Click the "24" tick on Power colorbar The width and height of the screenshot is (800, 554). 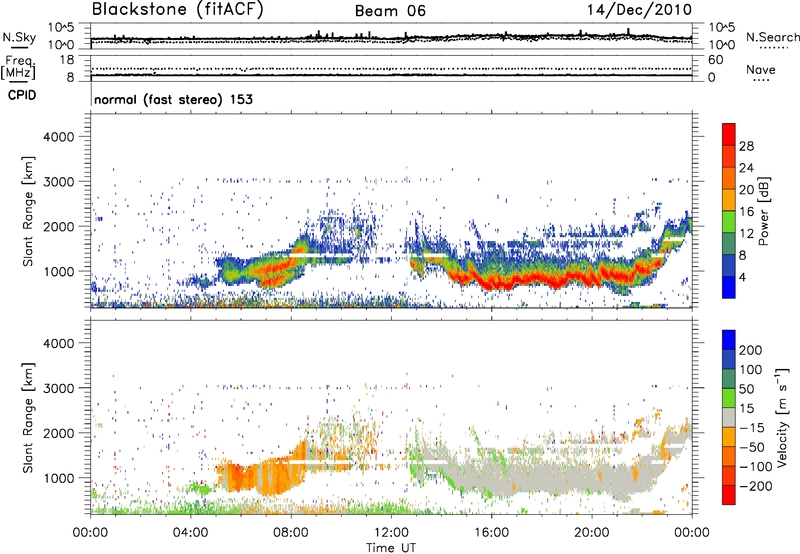746,168
